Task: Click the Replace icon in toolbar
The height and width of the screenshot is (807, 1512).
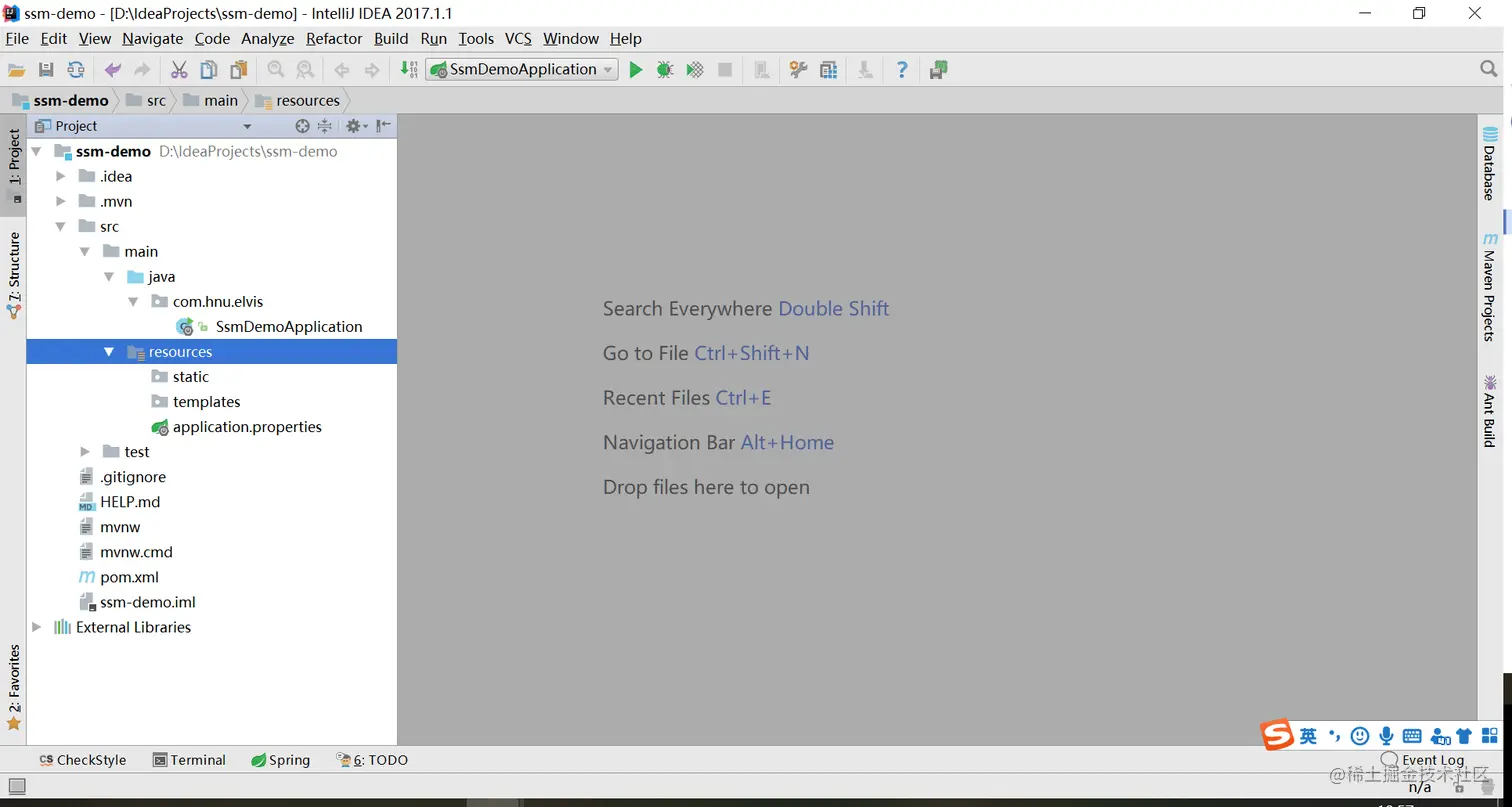Action: pos(305,70)
